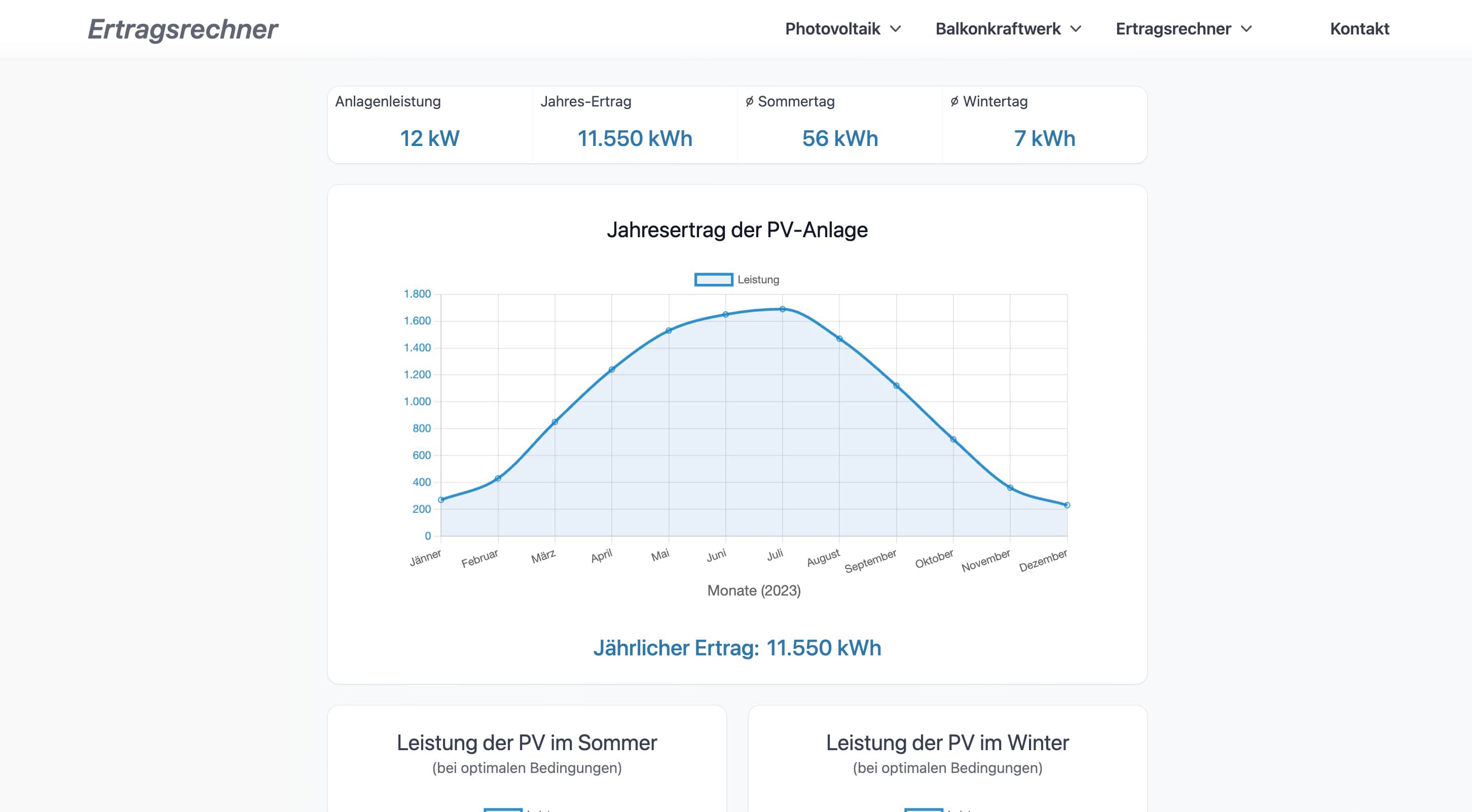Click the 1.800 y-axis tick label

point(417,293)
